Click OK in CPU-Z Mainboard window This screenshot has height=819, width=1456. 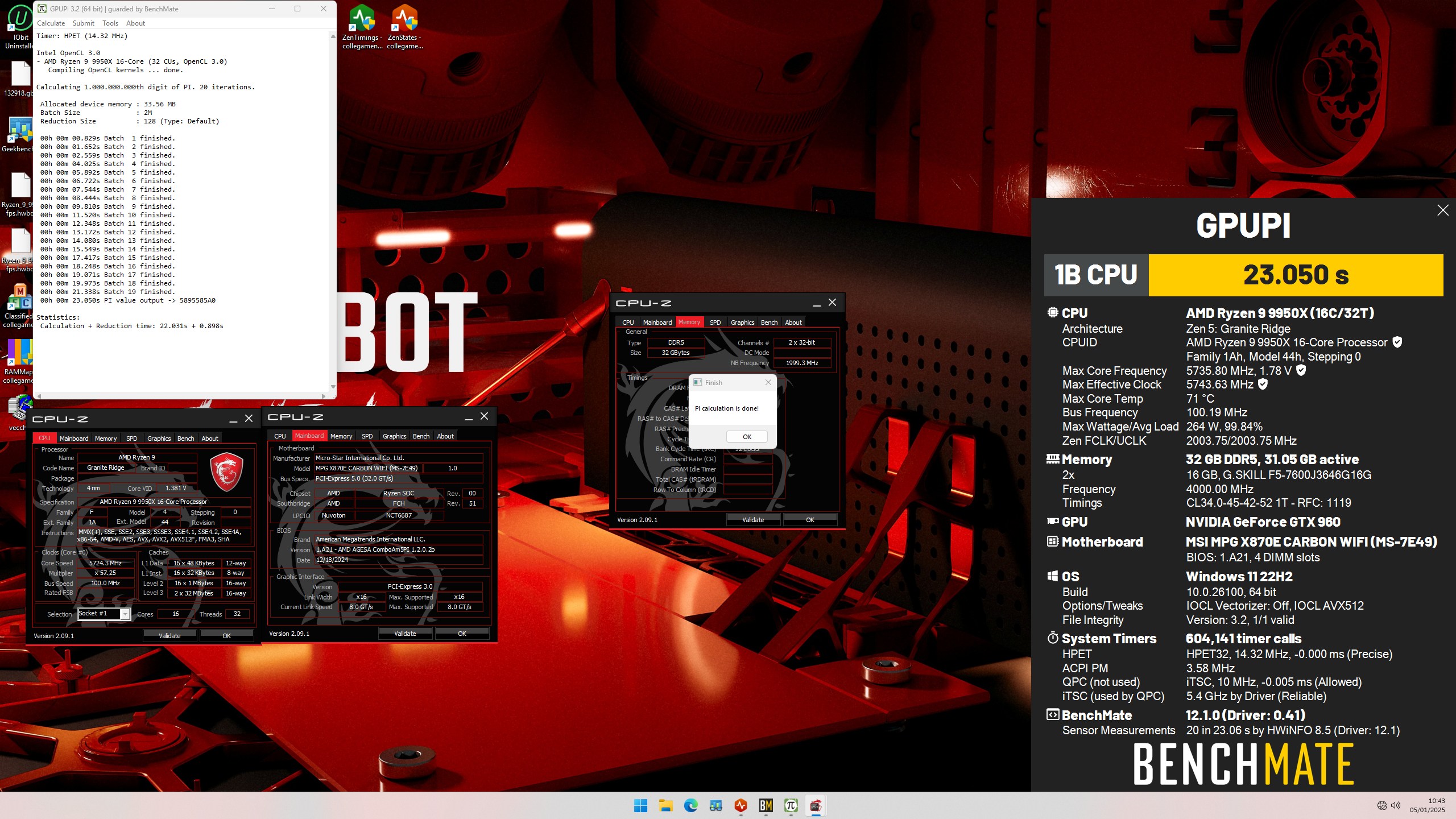click(462, 634)
